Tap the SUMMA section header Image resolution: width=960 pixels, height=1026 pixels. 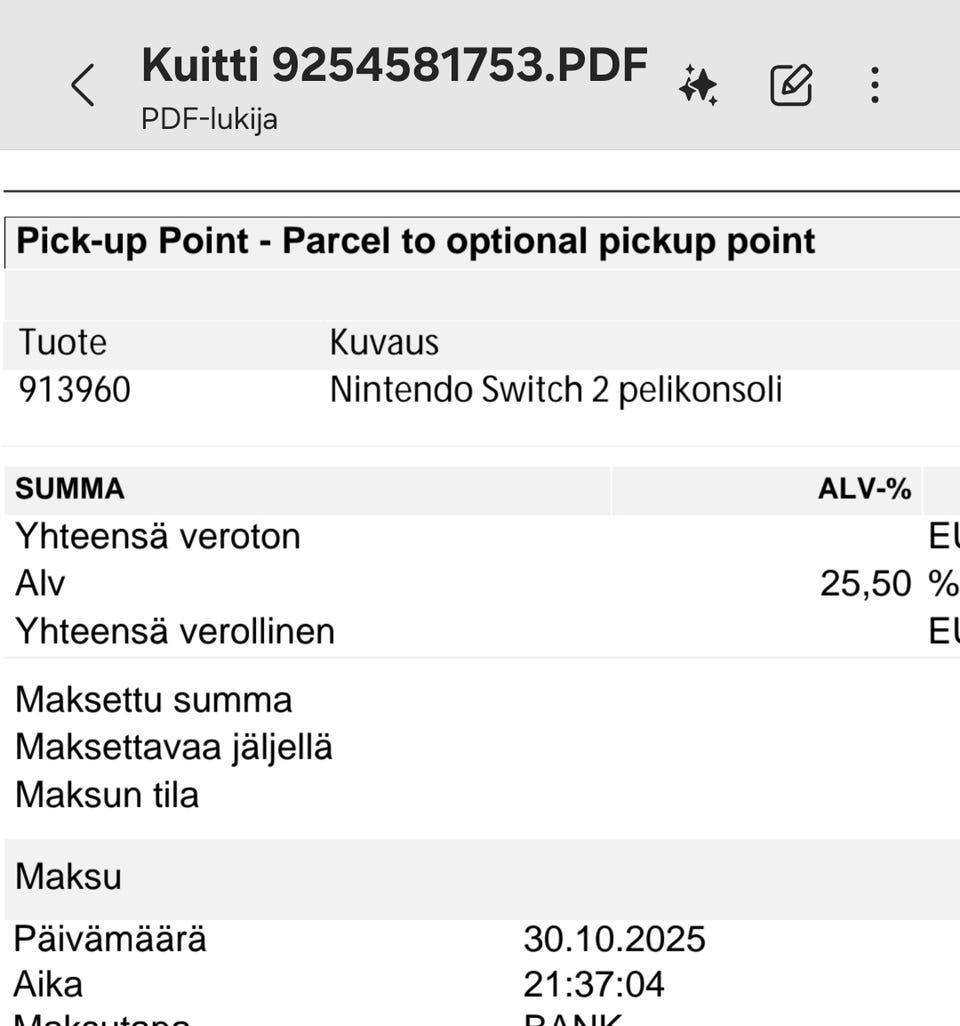point(70,489)
